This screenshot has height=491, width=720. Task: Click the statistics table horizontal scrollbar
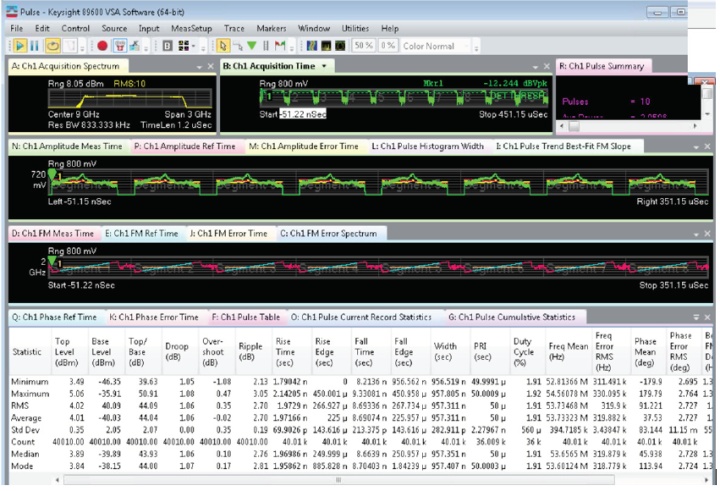click(338, 480)
